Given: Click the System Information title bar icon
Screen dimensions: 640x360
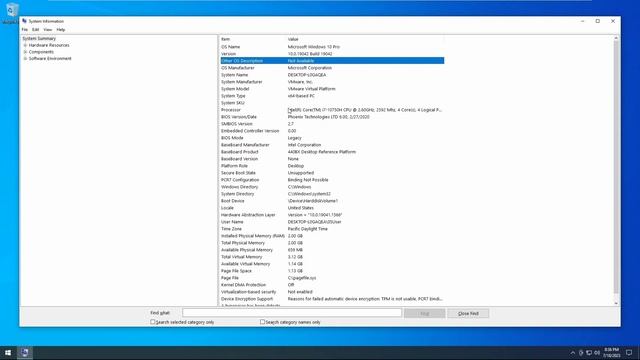Looking at the screenshot, I should (x=24, y=21).
